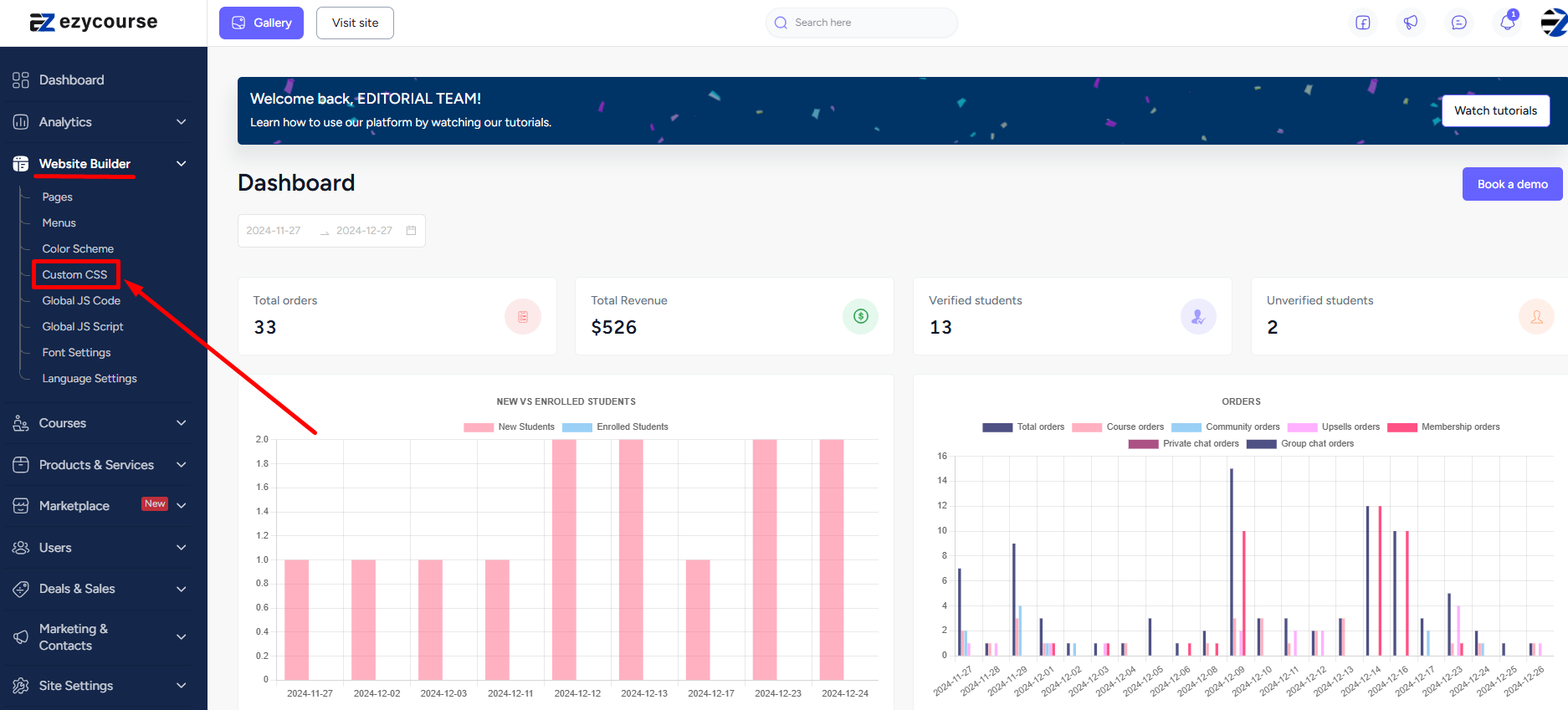Toggle Group chat orders legend item
The height and width of the screenshot is (710, 1568).
[x=1300, y=444]
